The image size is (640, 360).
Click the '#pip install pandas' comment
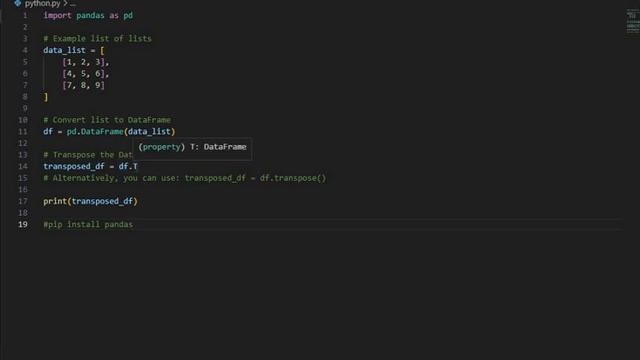click(x=88, y=224)
